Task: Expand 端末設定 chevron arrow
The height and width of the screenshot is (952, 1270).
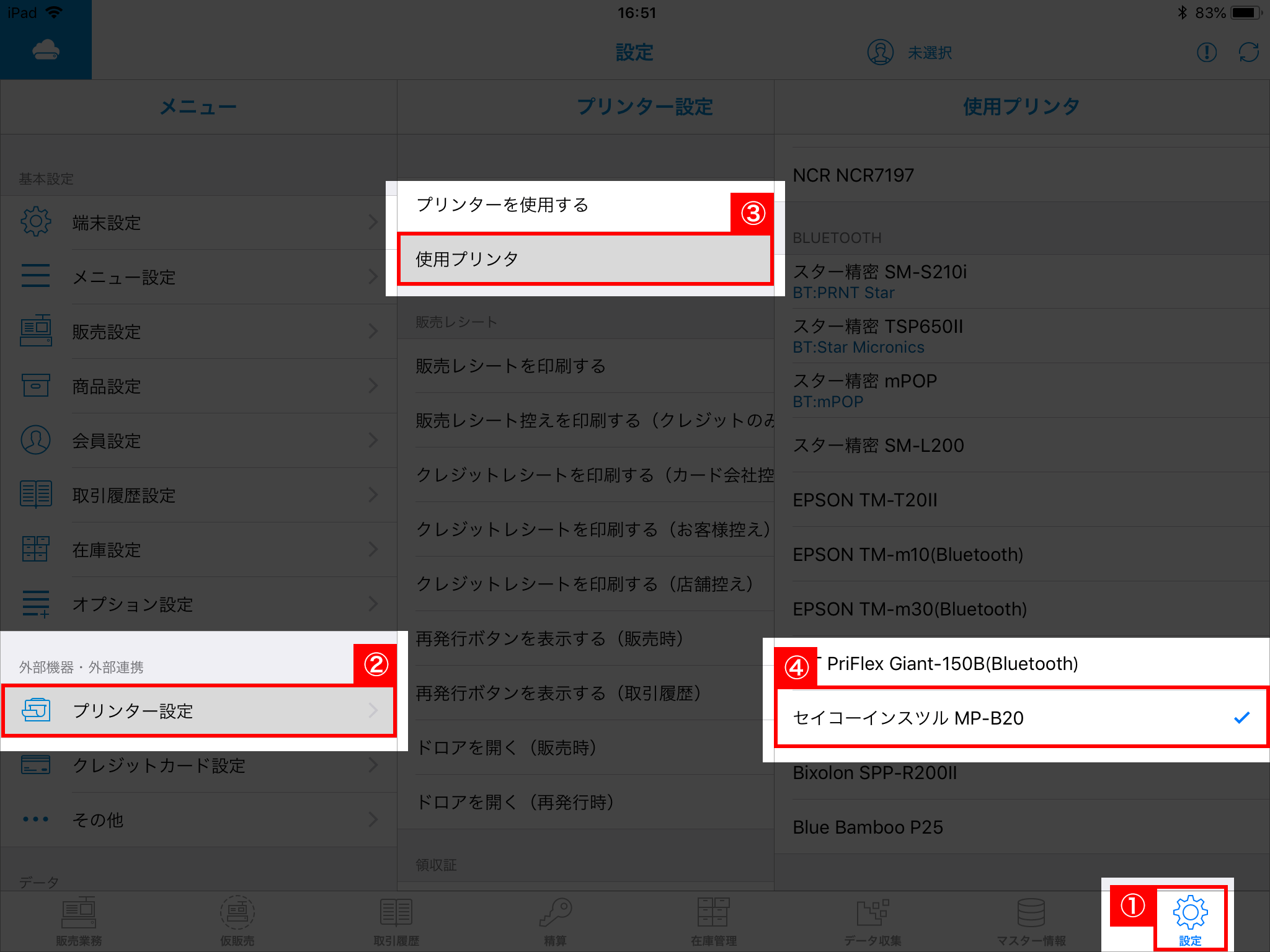Action: pyautogui.click(x=373, y=222)
